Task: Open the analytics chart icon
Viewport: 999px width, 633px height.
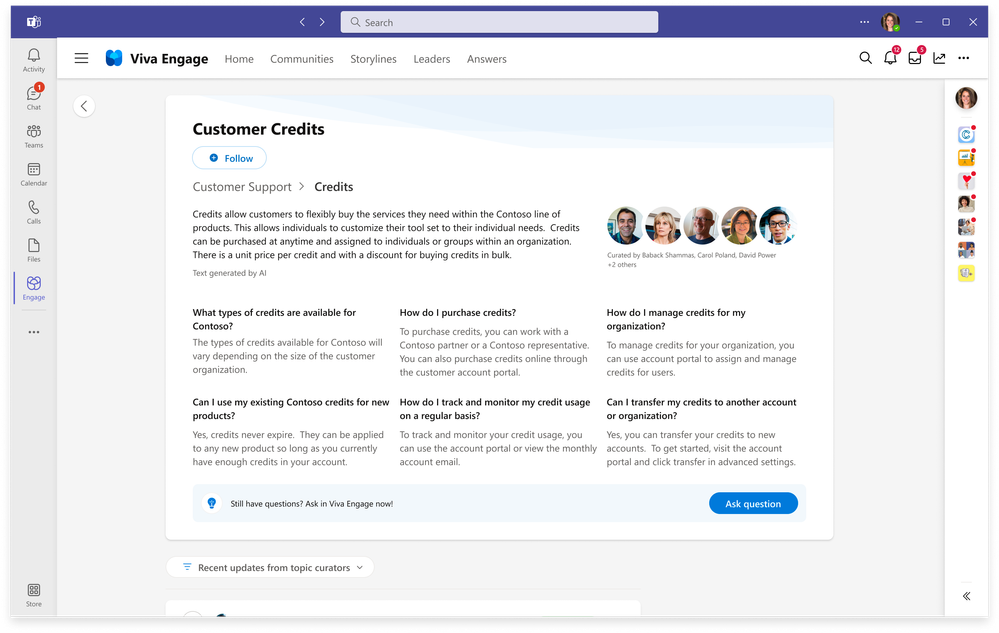Action: click(x=939, y=59)
